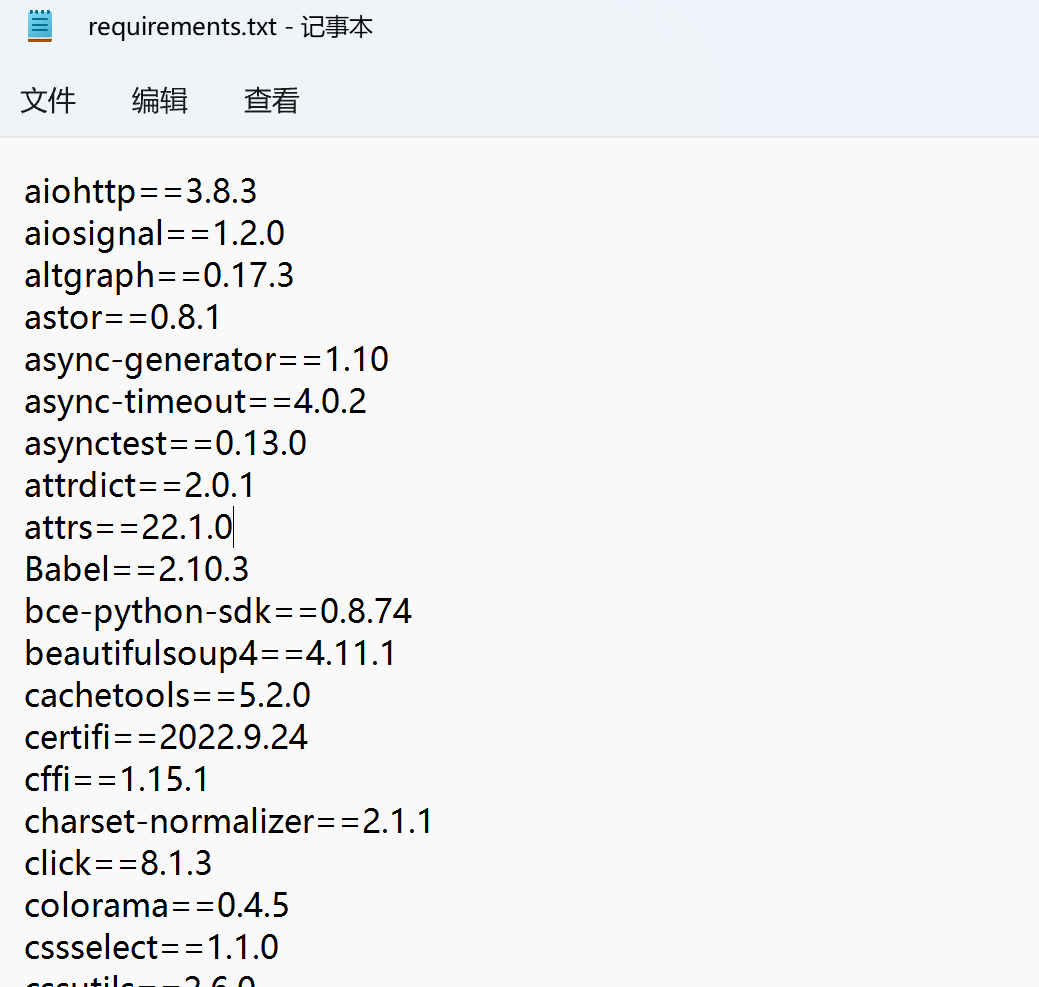This screenshot has width=1039, height=987.
Task: Open the 查看 (View) menu
Action: [270, 100]
